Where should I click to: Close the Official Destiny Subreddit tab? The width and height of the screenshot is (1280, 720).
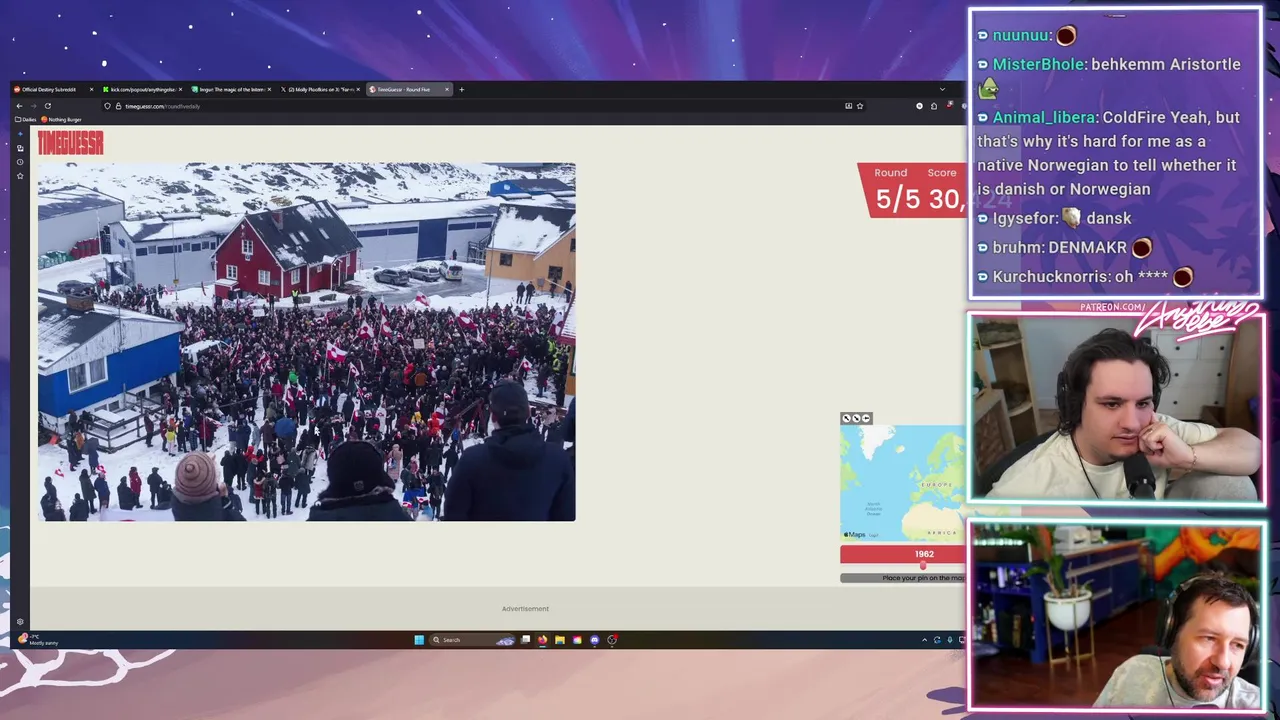91,89
